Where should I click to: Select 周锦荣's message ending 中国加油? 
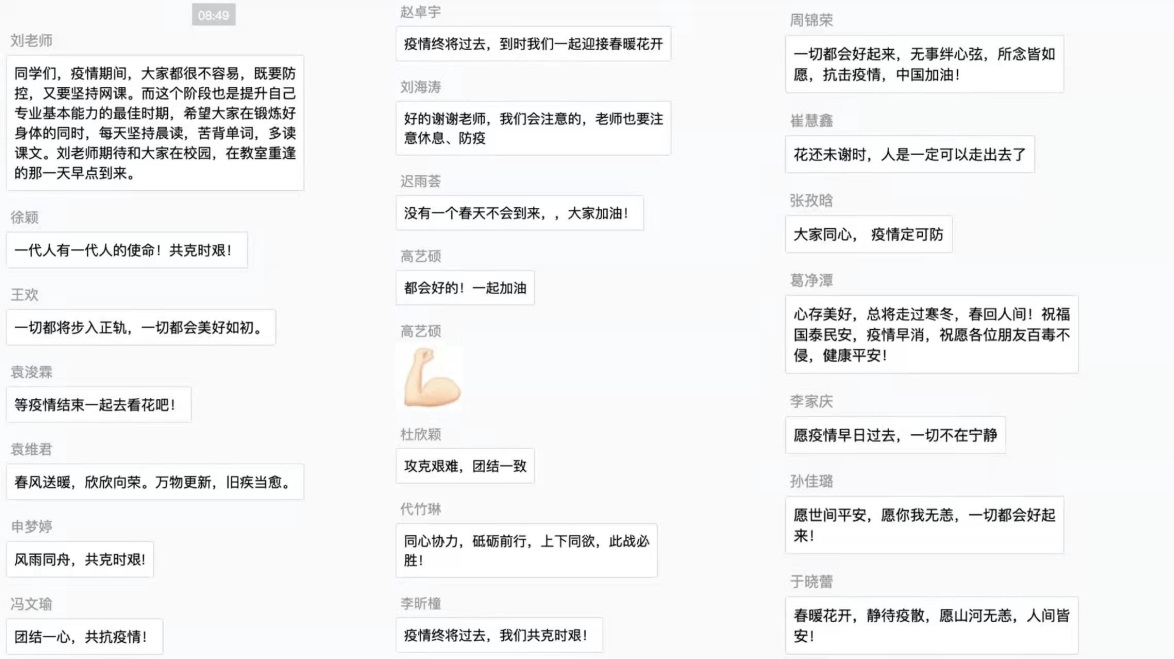(x=924, y=64)
